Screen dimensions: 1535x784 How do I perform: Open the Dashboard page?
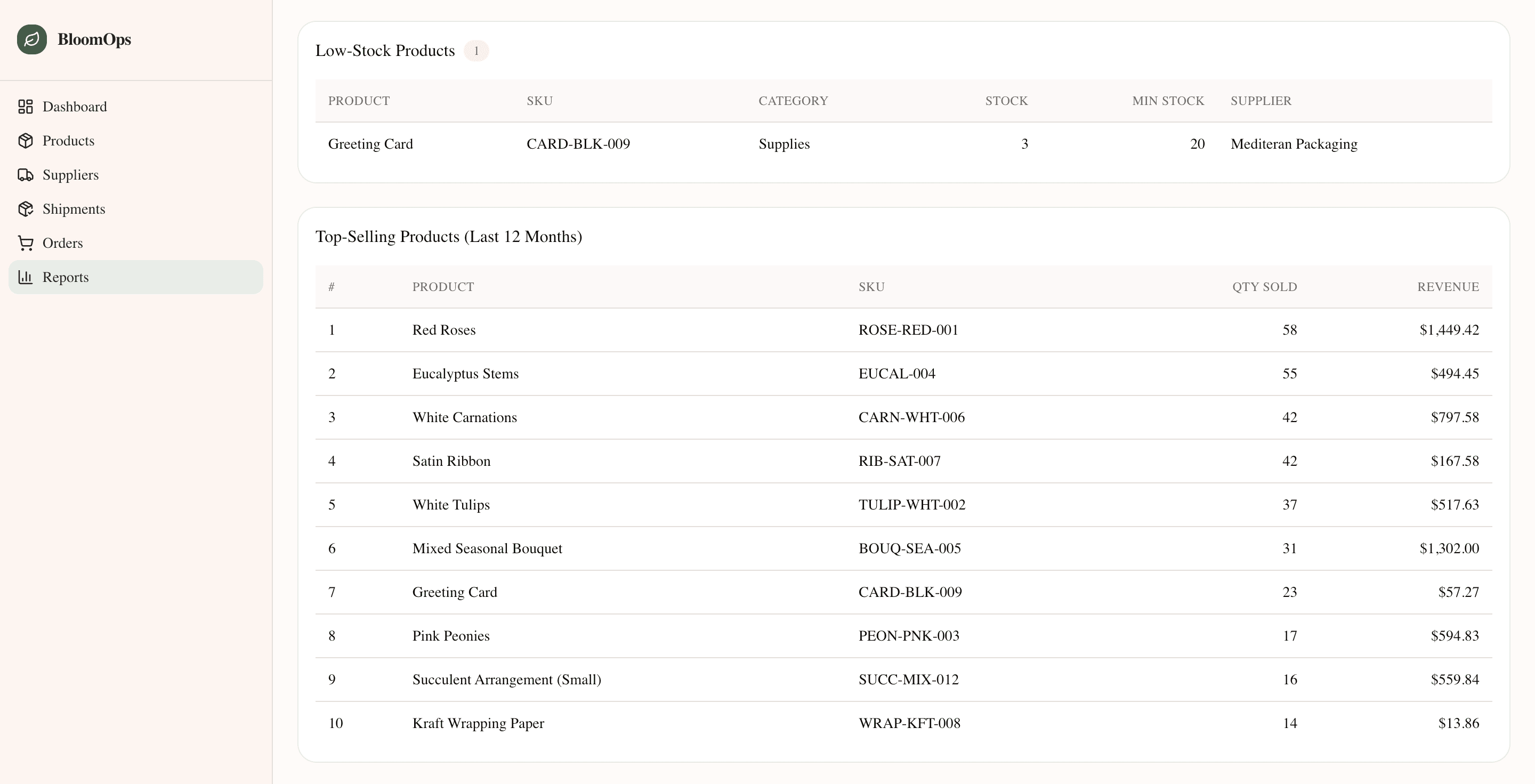pyautogui.click(x=75, y=106)
